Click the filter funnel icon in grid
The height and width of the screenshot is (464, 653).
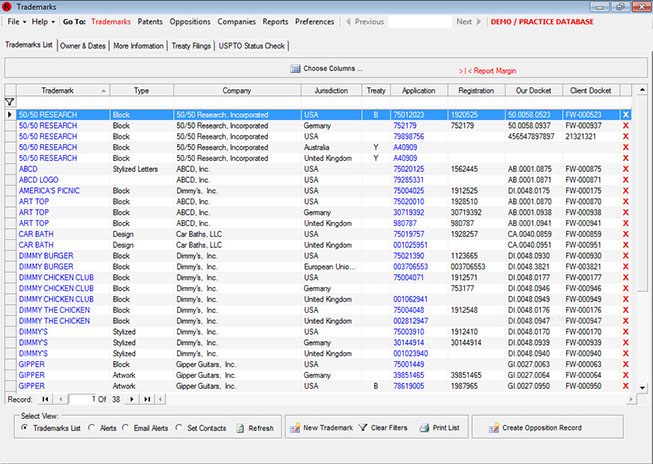(10, 102)
